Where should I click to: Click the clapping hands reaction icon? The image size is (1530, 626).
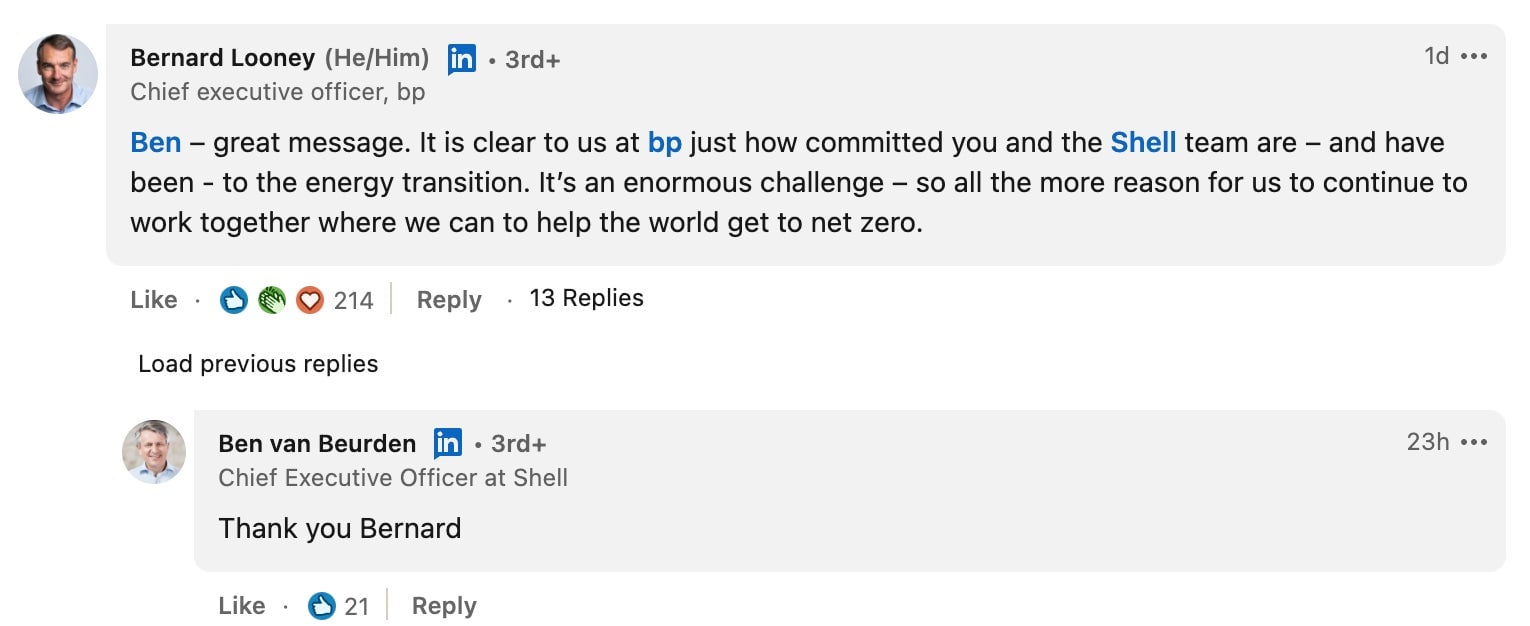tap(271, 300)
